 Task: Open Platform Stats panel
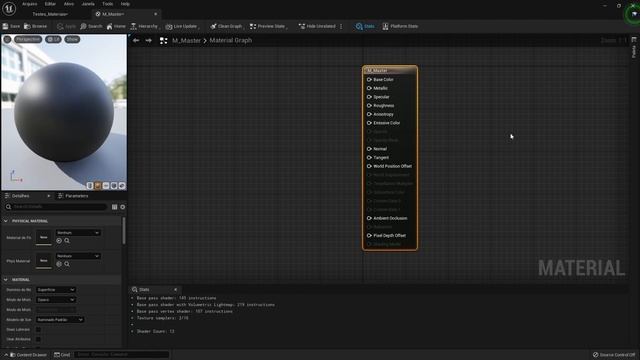click(400, 26)
